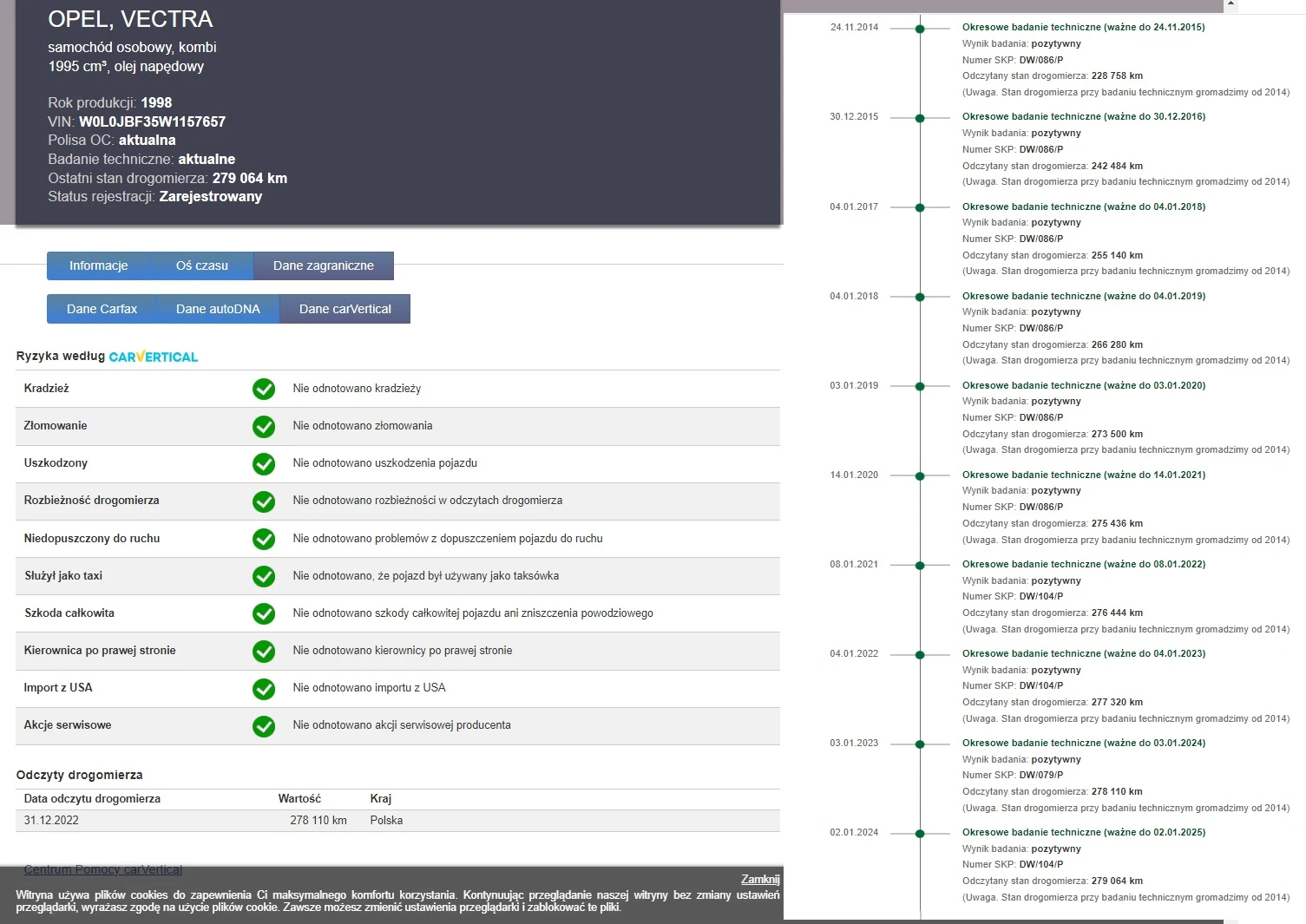Viewport: 1306px width, 924px height.
Task: Click the carVertical logo in Ryzyka heading
Action: [x=154, y=357]
